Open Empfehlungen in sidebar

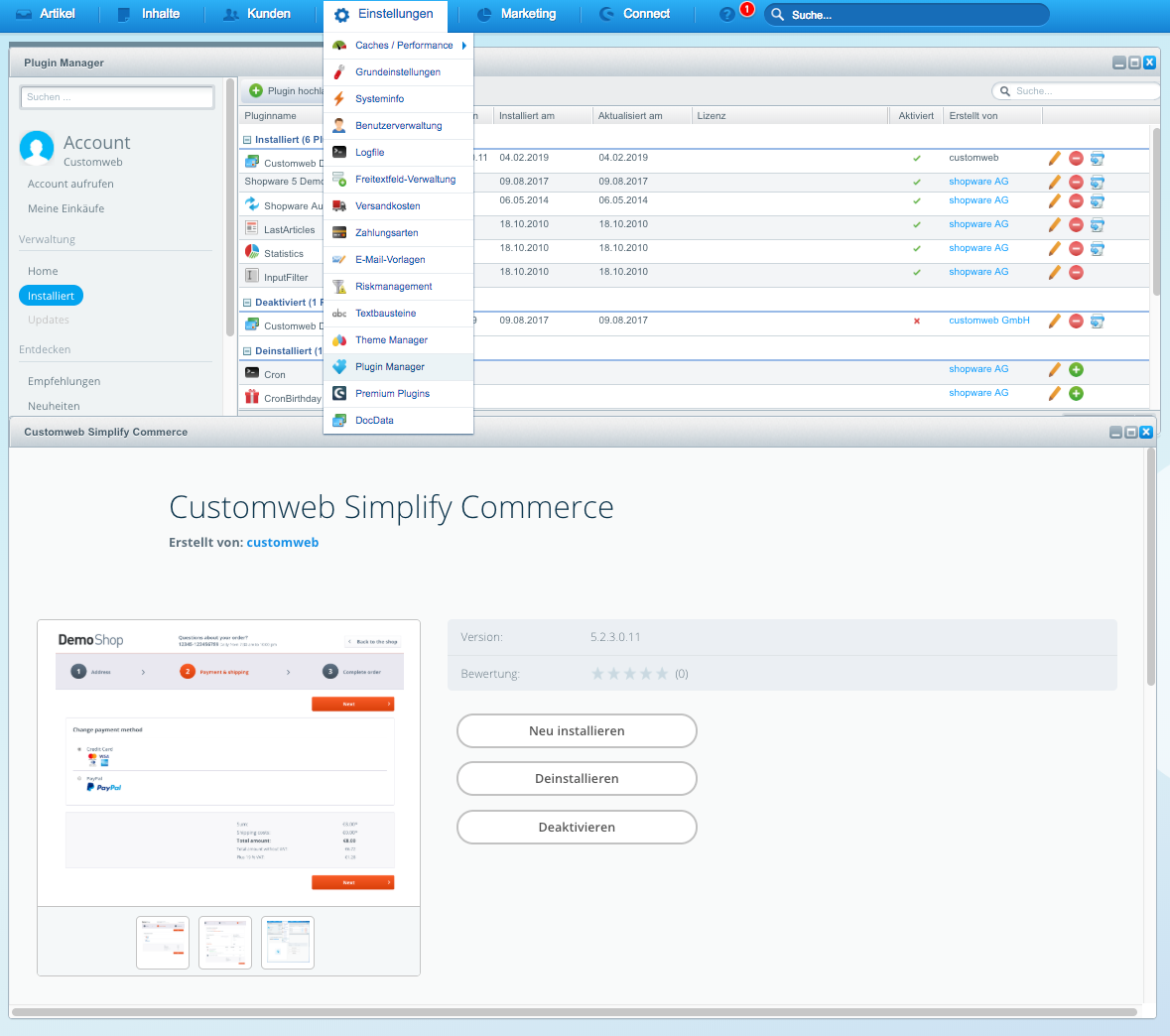(65, 381)
